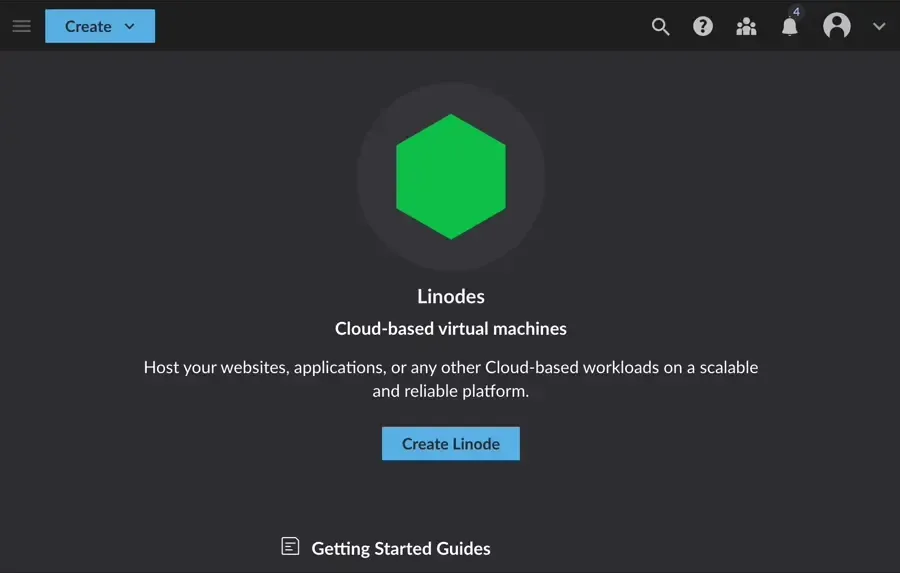The width and height of the screenshot is (900, 573).
Task: Click the search magnifier icon
Action: (660, 26)
